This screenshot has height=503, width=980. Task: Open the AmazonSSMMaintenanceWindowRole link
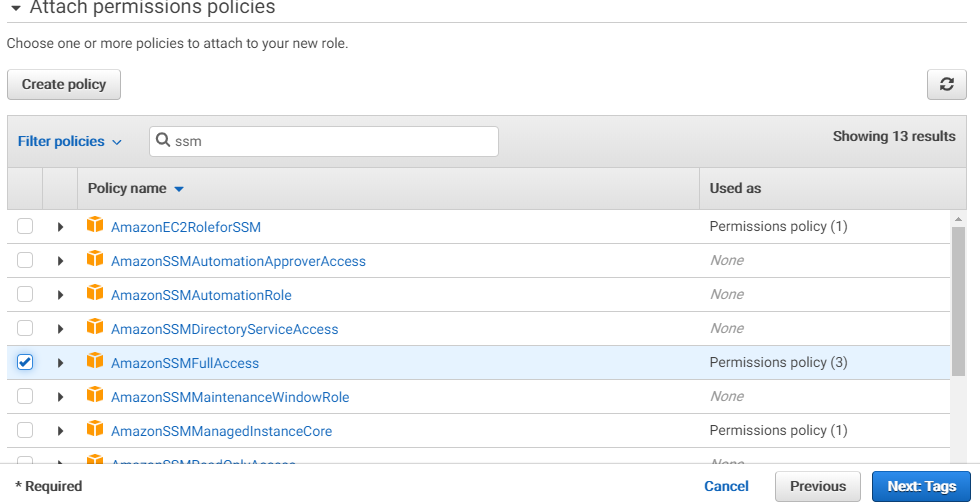coord(230,397)
